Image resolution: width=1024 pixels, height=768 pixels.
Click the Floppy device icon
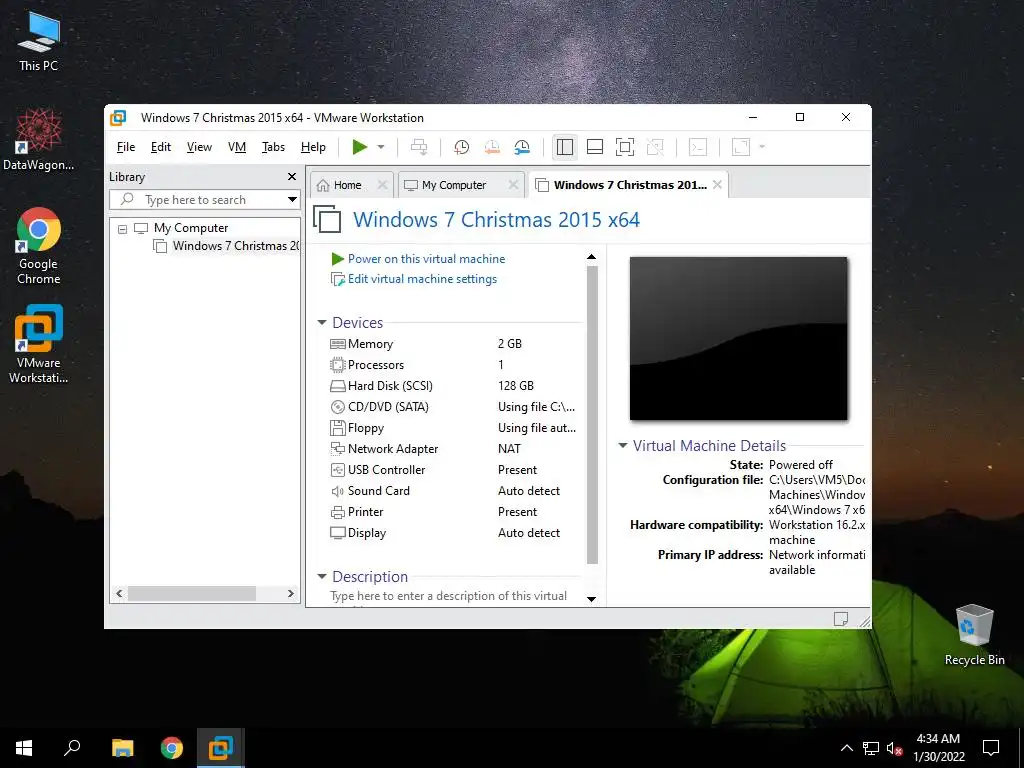338,428
